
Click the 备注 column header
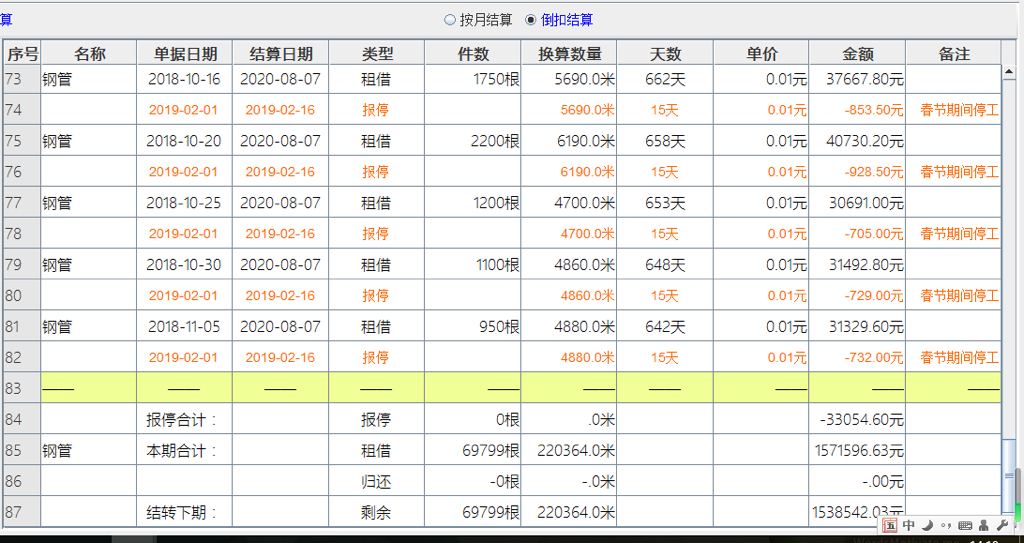click(953, 54)
